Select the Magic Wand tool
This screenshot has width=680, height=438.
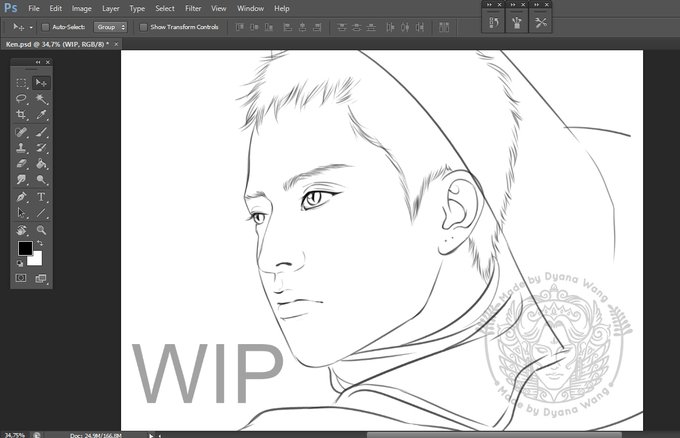pyautogui.click(x=41, y=99)
